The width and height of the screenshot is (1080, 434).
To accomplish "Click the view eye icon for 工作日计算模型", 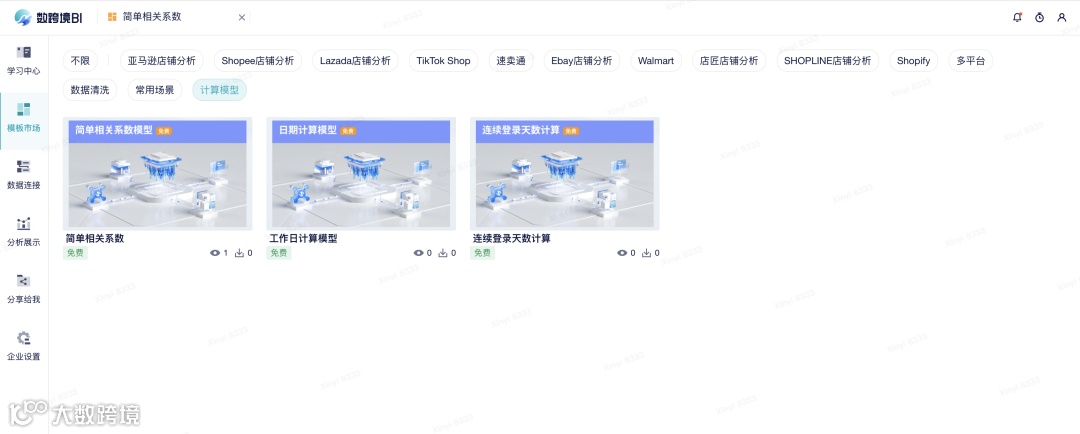I will (418, 253).
